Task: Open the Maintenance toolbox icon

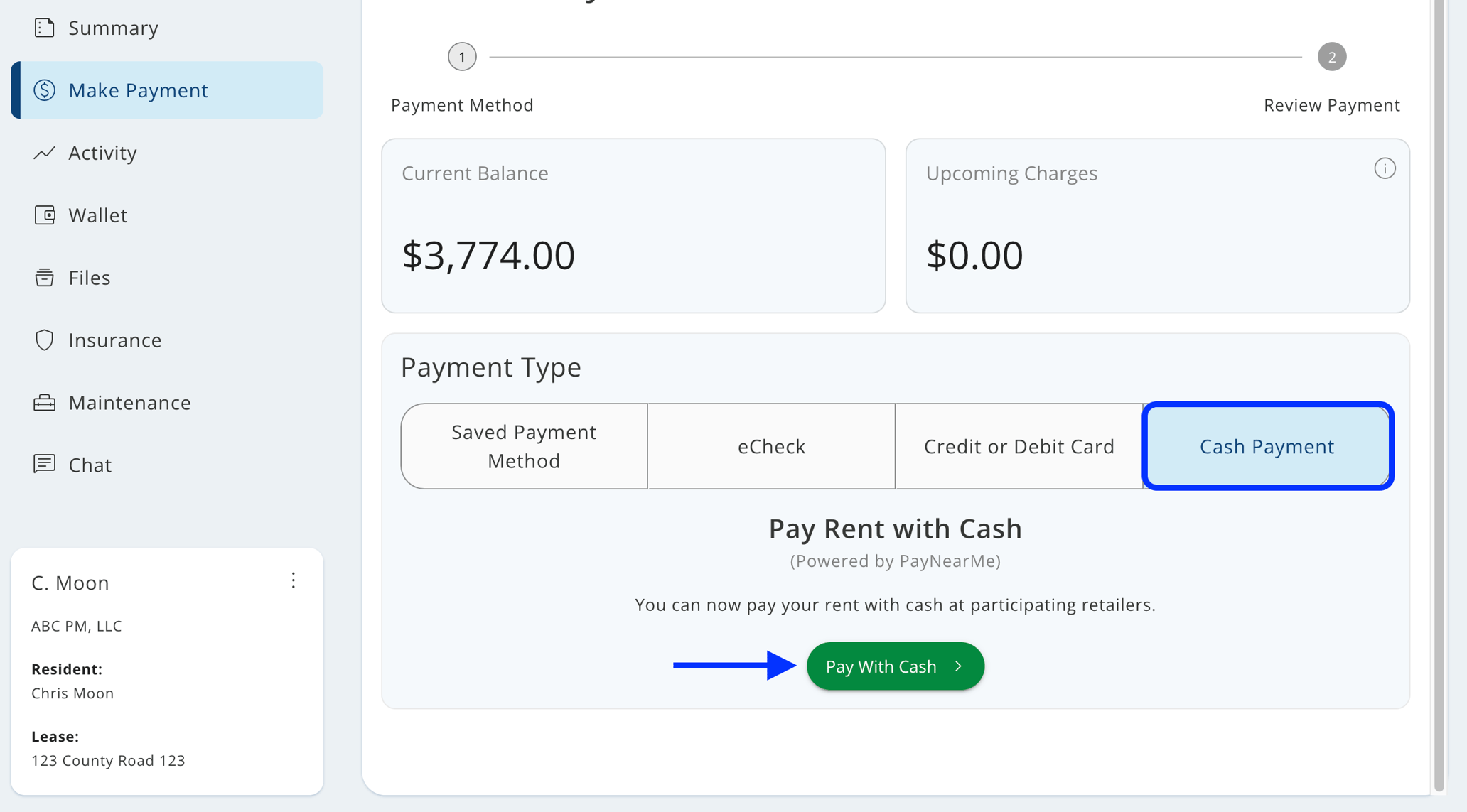Action: tap(45, 402)
